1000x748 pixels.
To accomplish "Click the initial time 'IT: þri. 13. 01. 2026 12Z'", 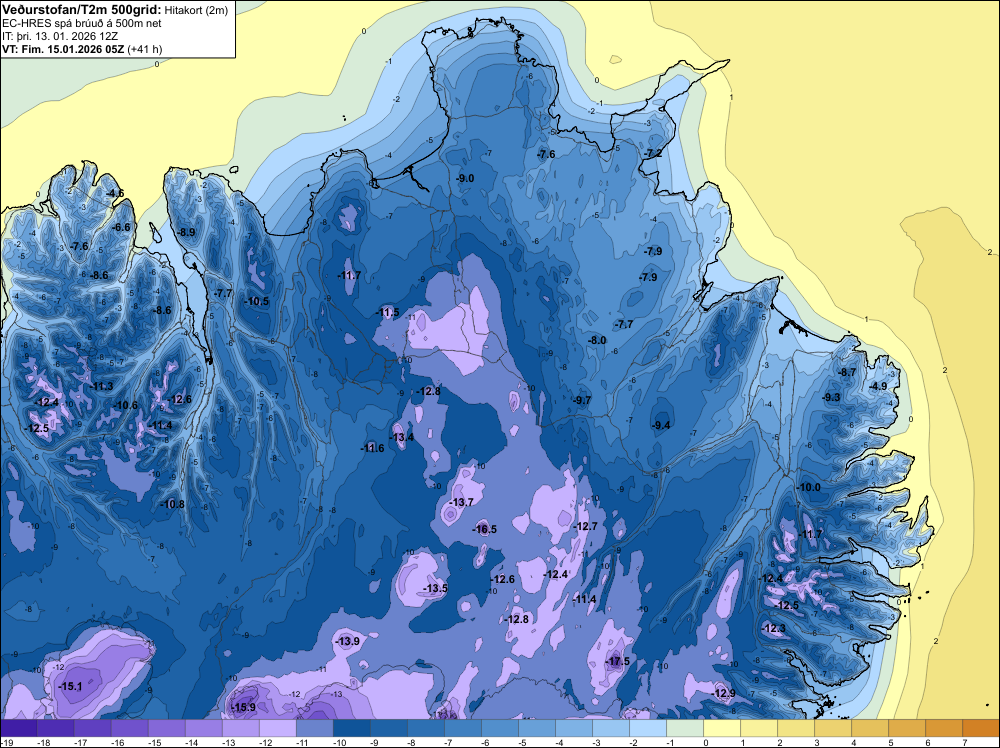I will [x=60, y=36].
